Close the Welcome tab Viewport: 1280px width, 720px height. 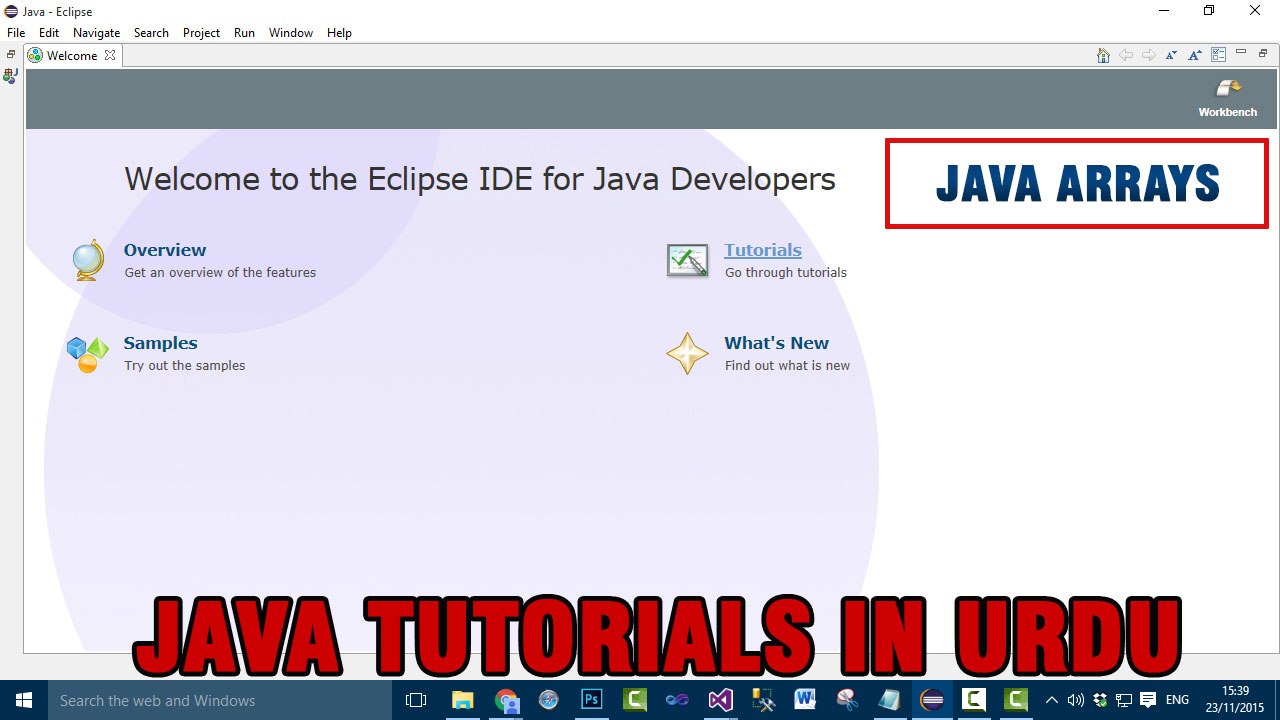(x=110, y=55)
